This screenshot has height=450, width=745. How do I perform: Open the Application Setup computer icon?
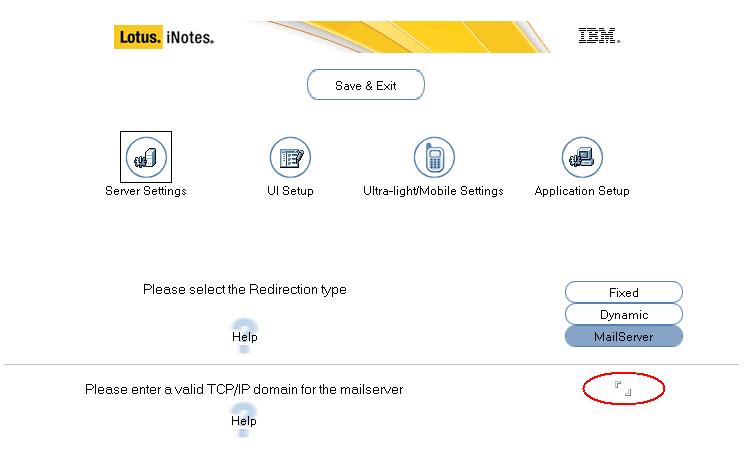click(x=582, y=157)
